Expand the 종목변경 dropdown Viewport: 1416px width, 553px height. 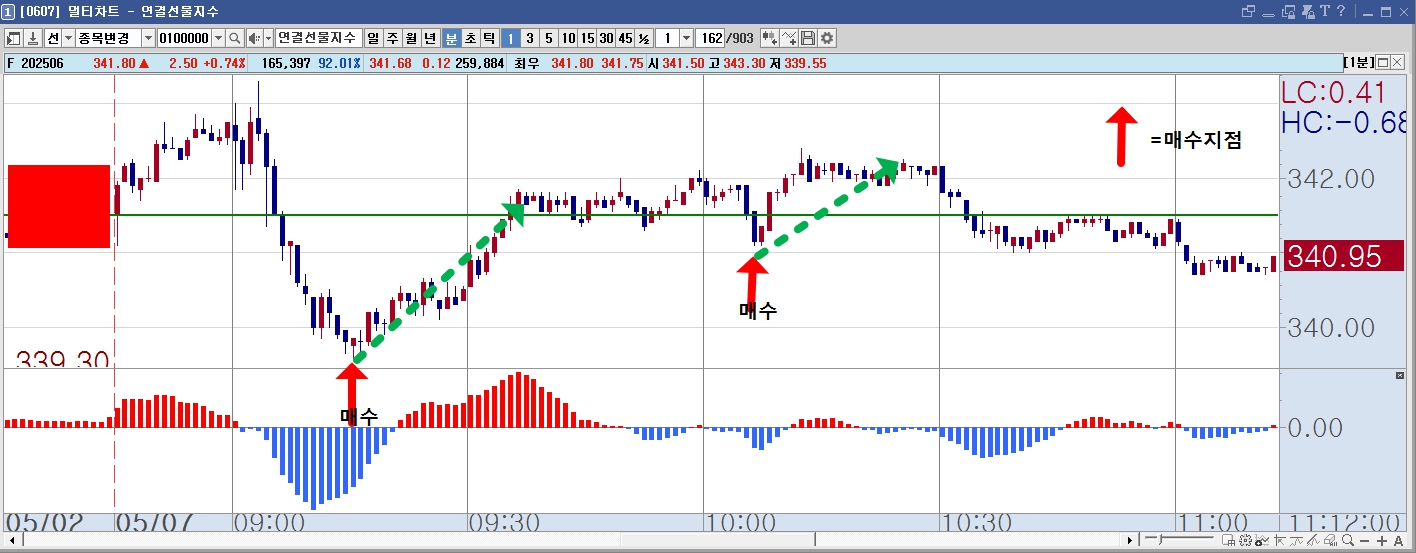click(148, 38)
